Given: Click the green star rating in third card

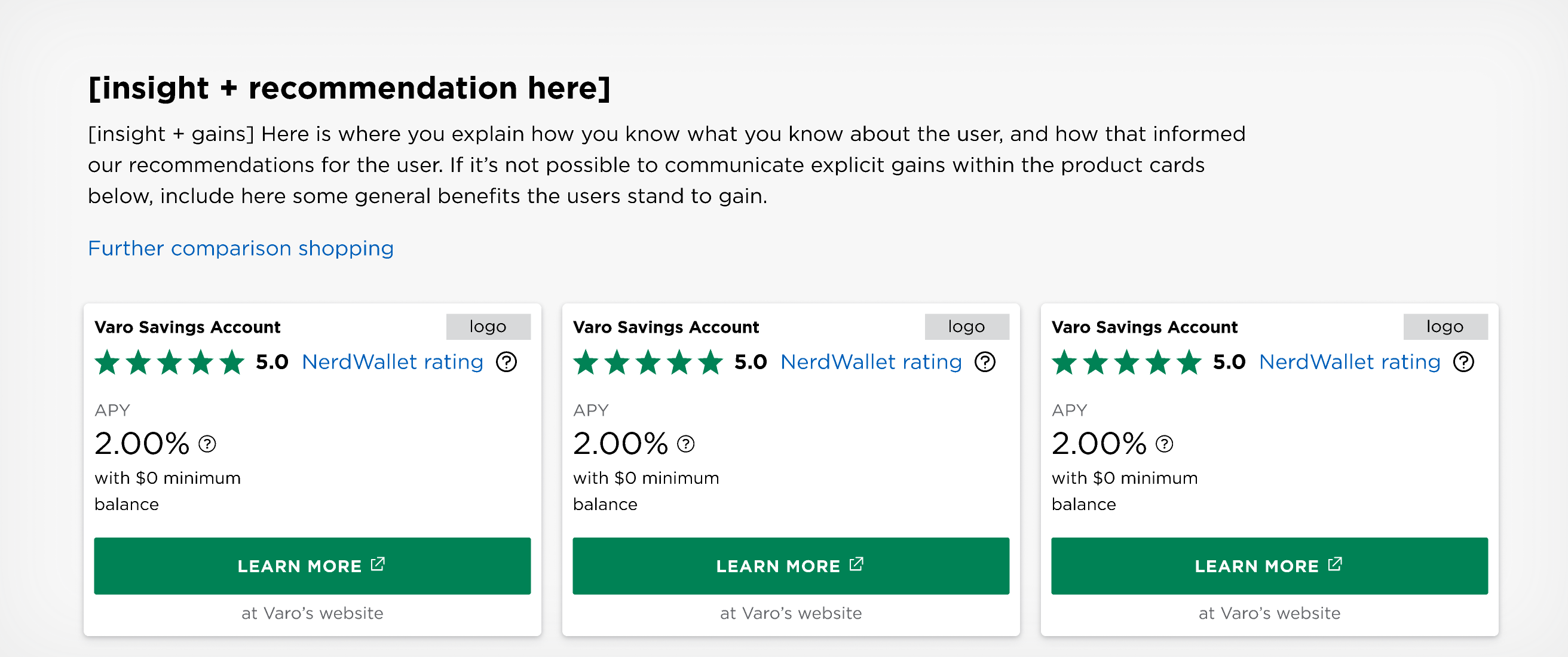Looking at the screenshot, I should 1126,363.
